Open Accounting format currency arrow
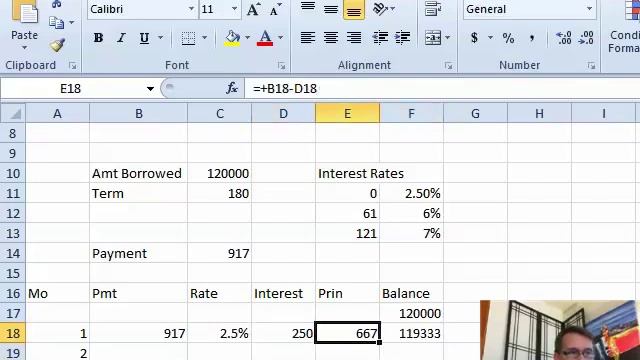The height and width of the screenshot is (360, 640). (490, 38)
